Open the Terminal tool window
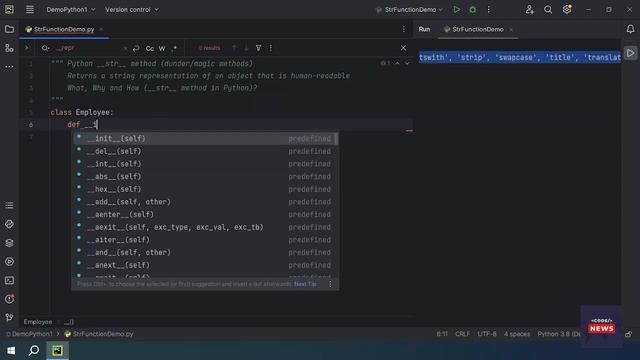640x360 pixels. [x=9, y=280]
